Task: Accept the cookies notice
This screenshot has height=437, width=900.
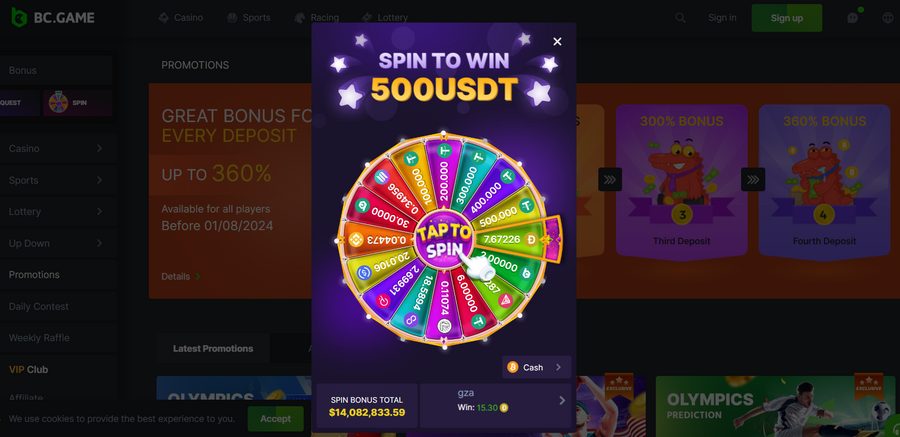Action: [276, 419]
